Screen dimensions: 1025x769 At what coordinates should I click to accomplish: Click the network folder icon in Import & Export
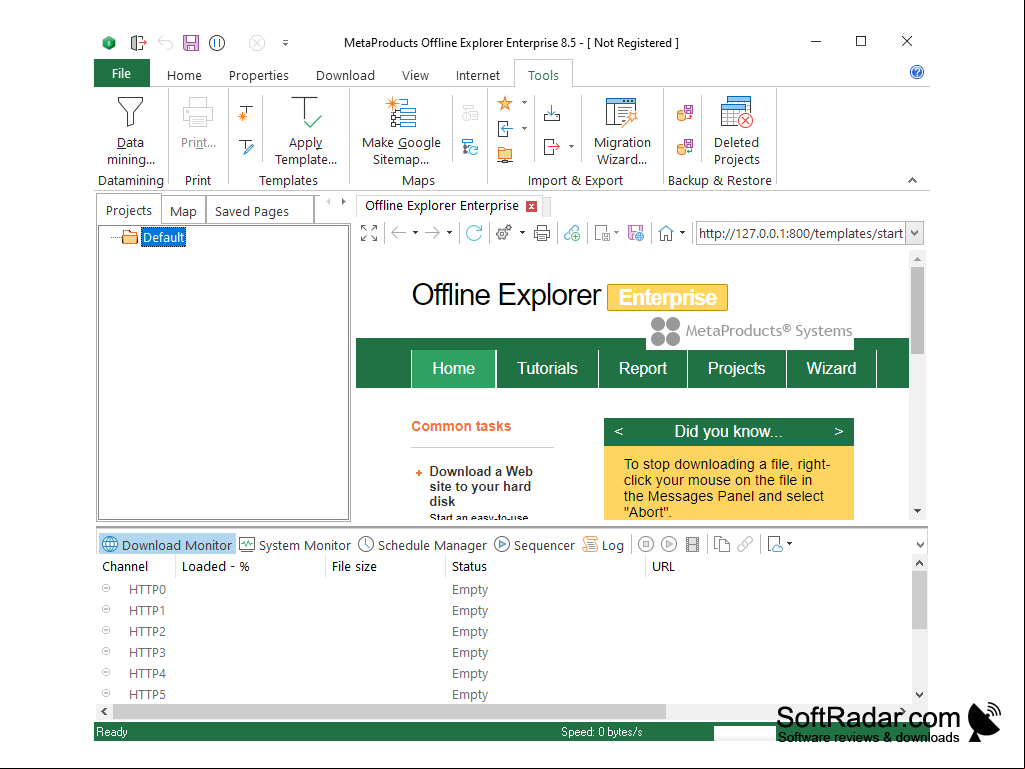tap(505, 154)
